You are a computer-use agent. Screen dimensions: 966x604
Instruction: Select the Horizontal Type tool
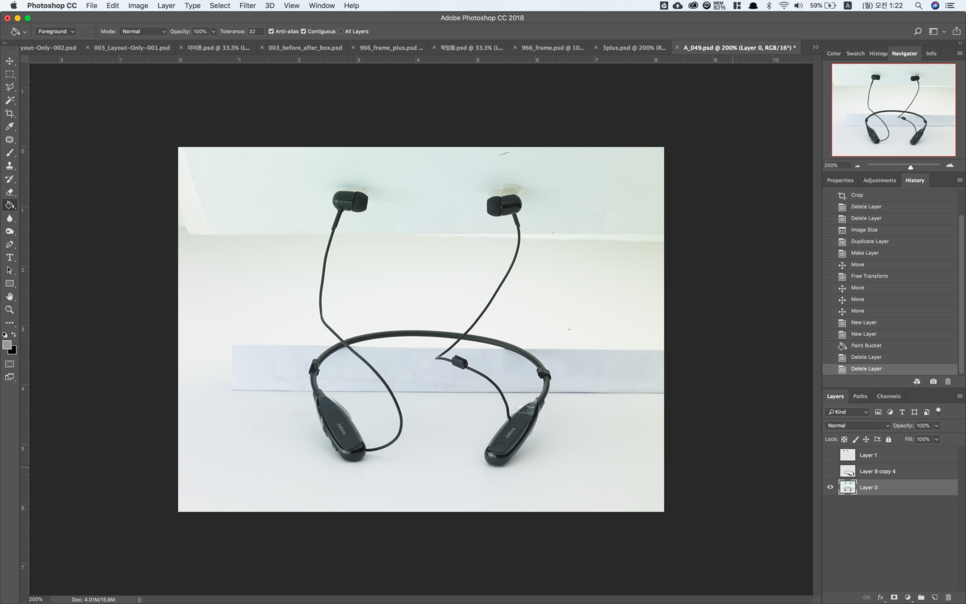point(9,258)
